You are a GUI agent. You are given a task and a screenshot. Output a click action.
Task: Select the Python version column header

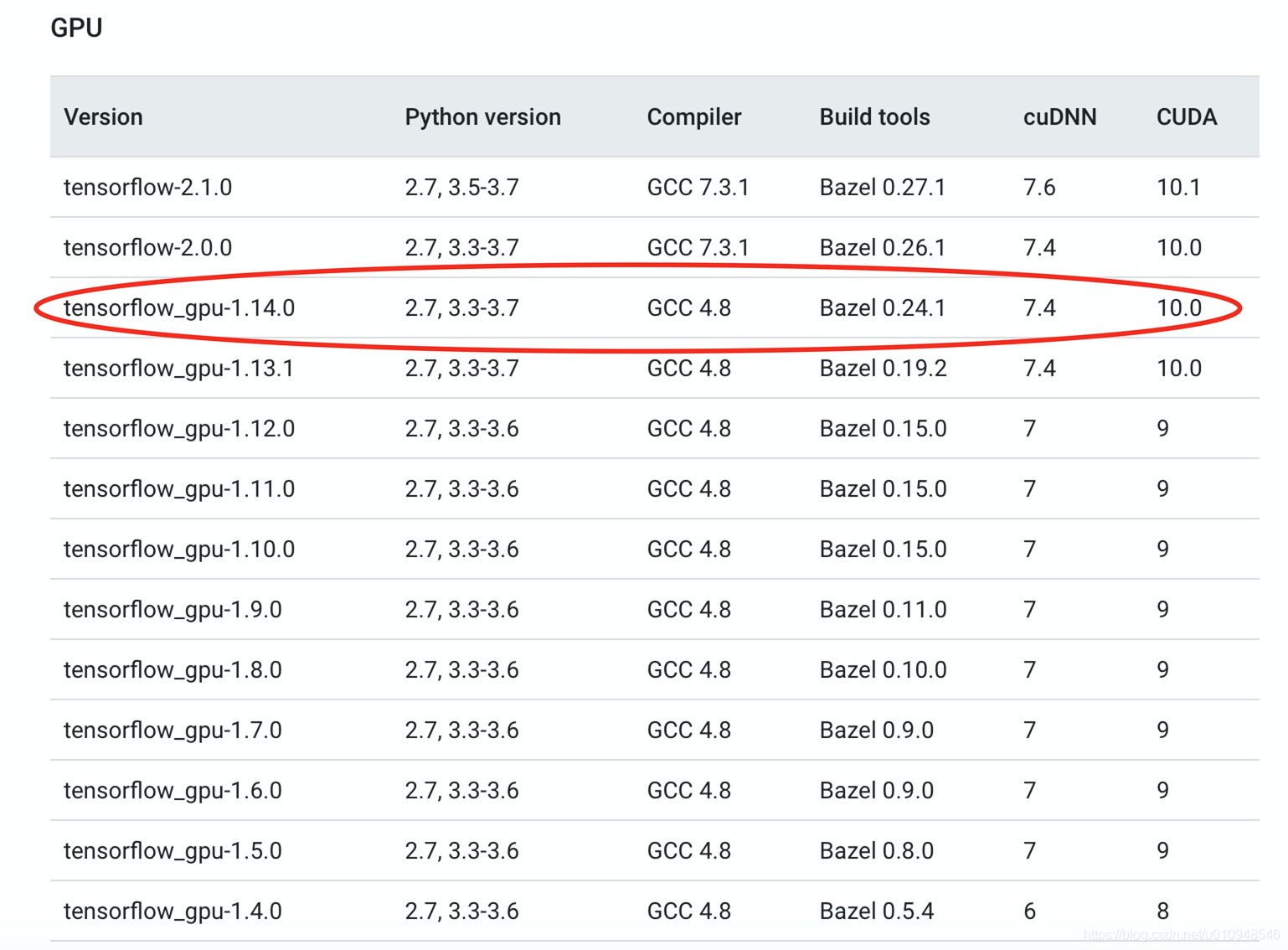[482, 116]
